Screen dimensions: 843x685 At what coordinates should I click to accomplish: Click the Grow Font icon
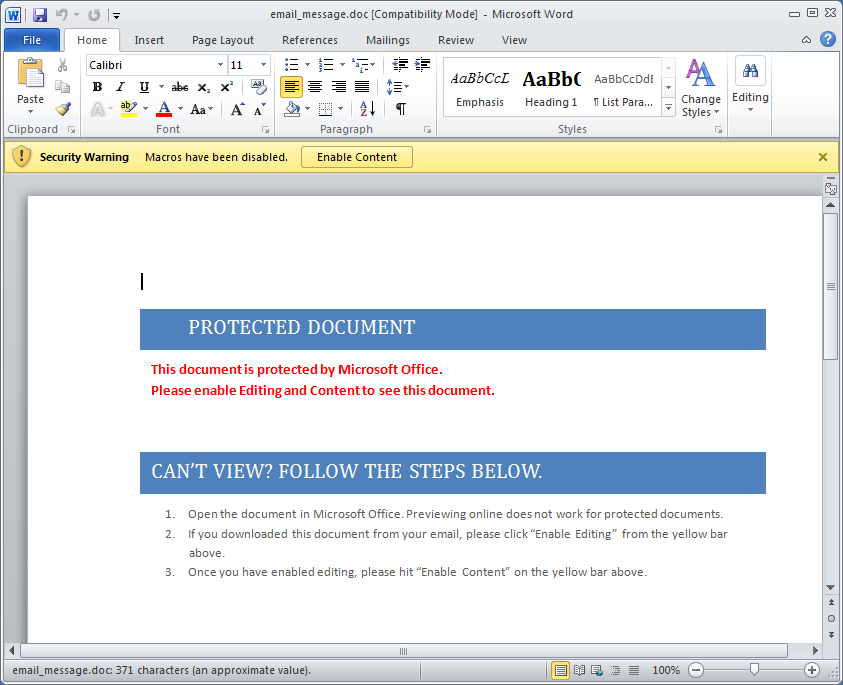[237, 109]
